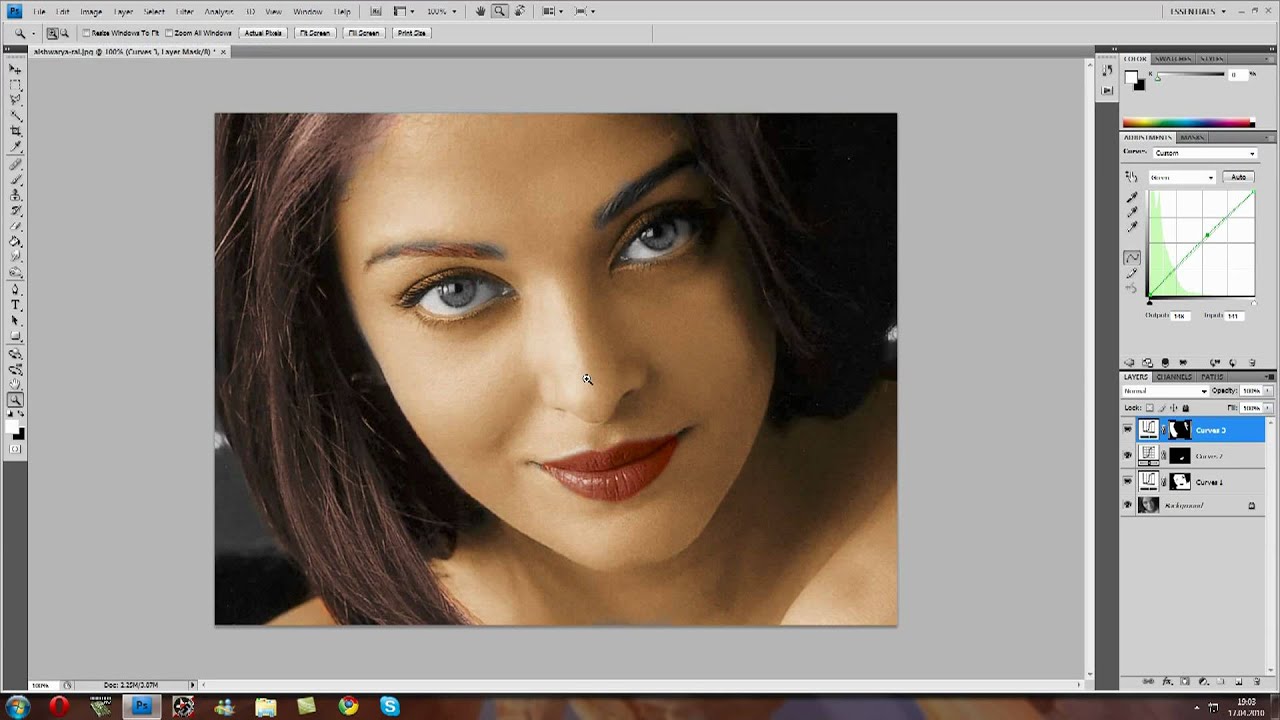Open the layer Opacity slider arrow

pos(1269,391)
